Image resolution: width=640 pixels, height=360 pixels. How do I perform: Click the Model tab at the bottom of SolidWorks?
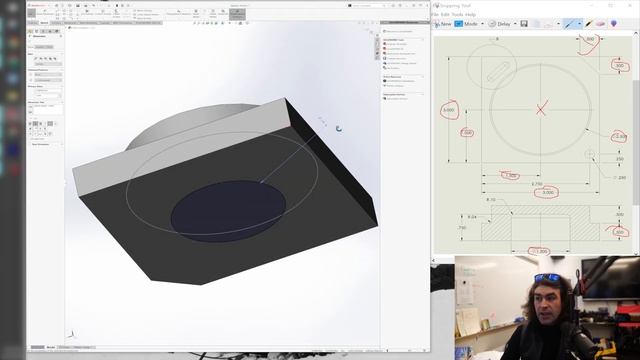click(51, 347)
